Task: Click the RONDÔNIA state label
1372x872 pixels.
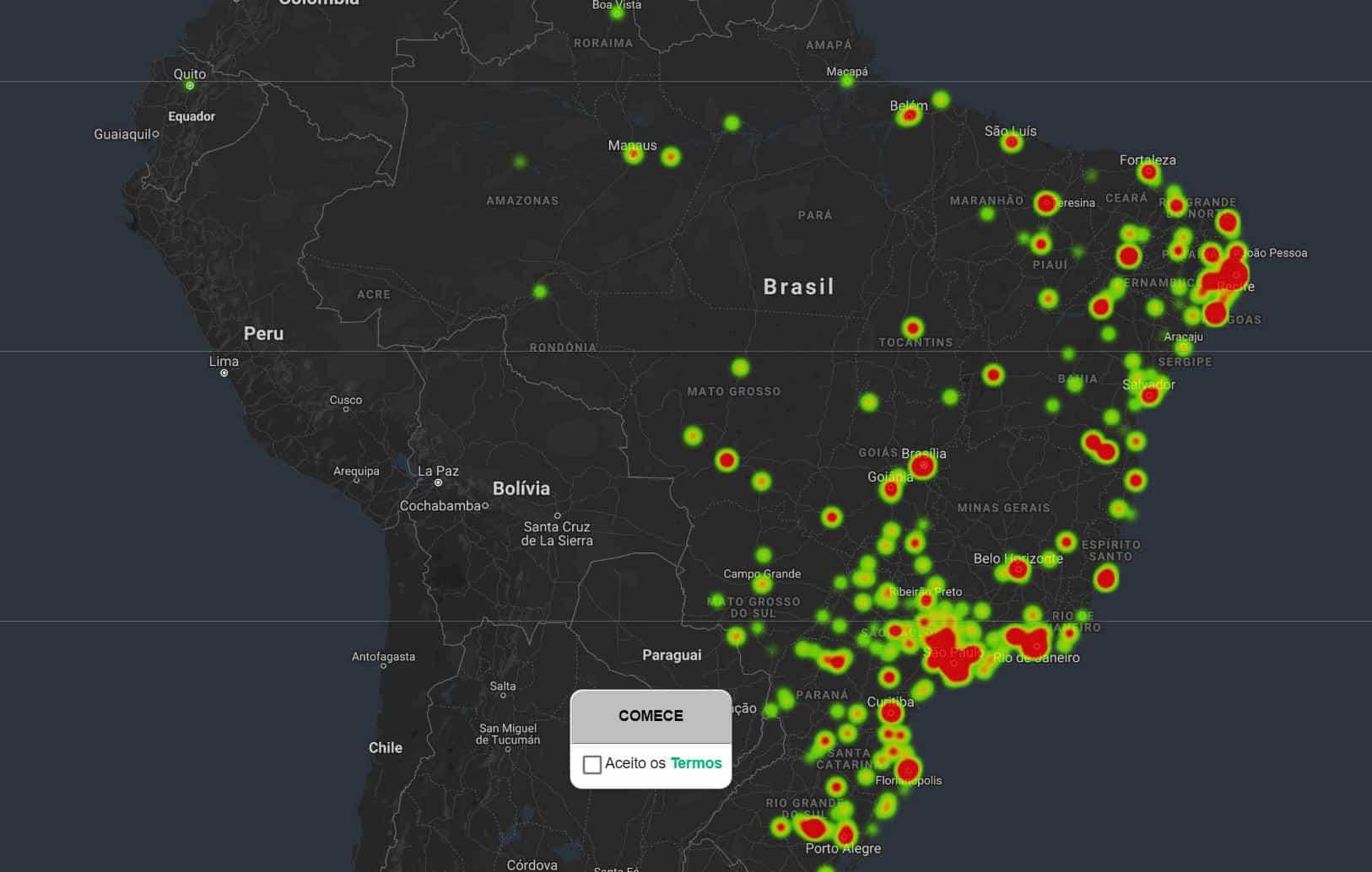Action: point(563,347)
